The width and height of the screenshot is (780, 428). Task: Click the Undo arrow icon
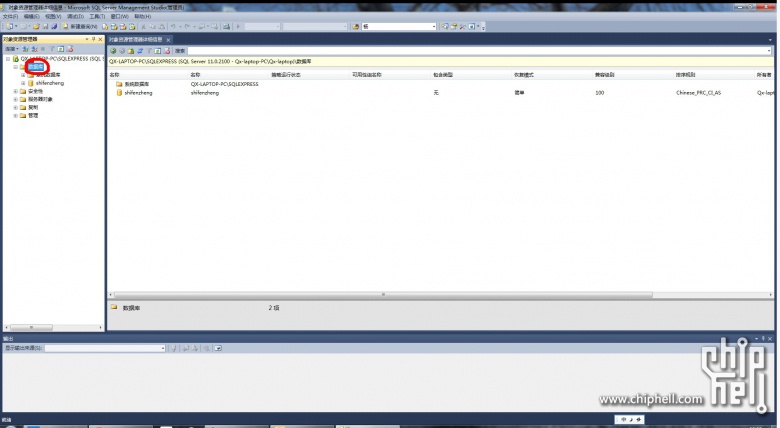click(x=174, y=26)
